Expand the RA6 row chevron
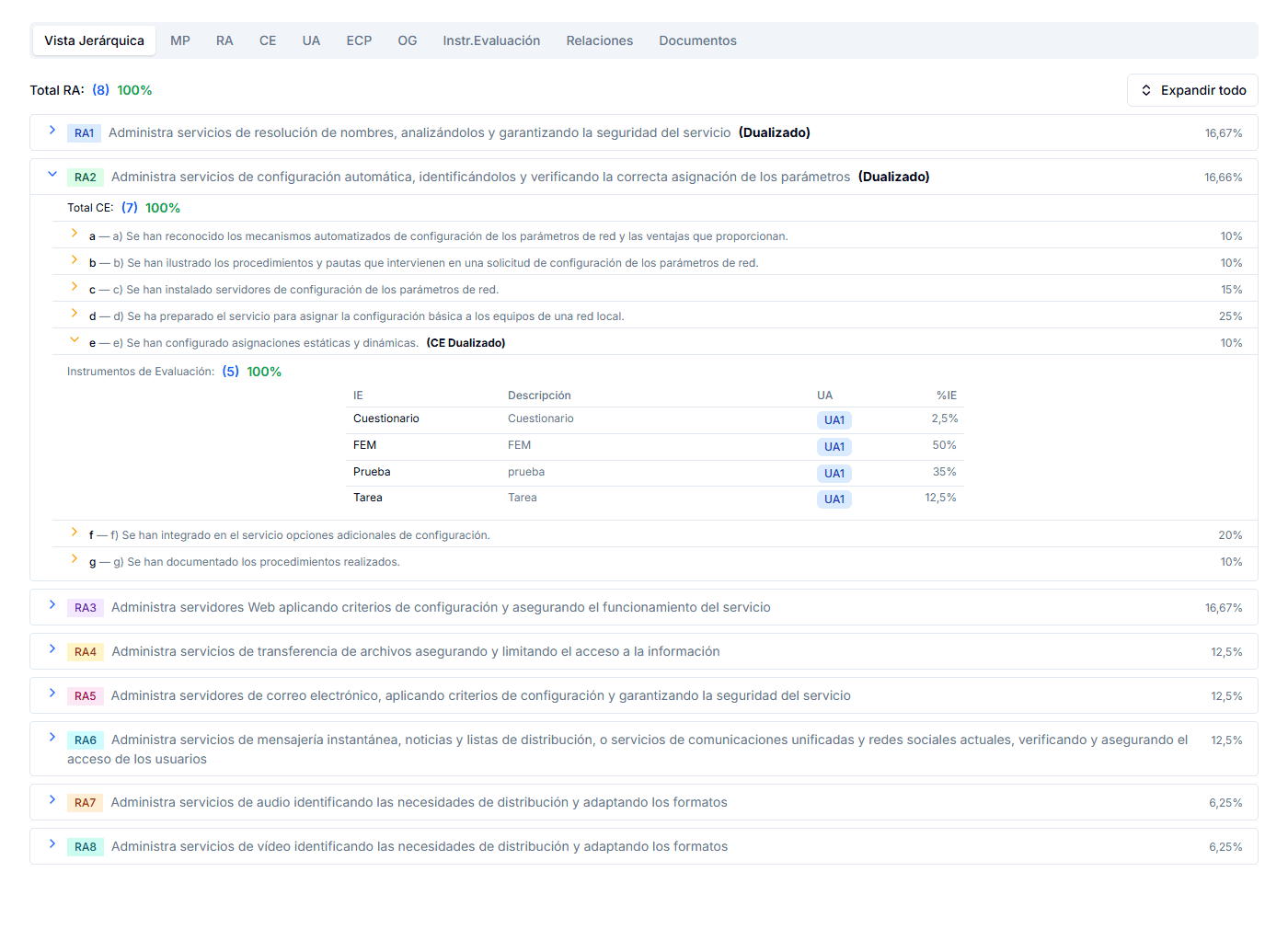Viewport: 1288px width, 929px height. (52, 738)
